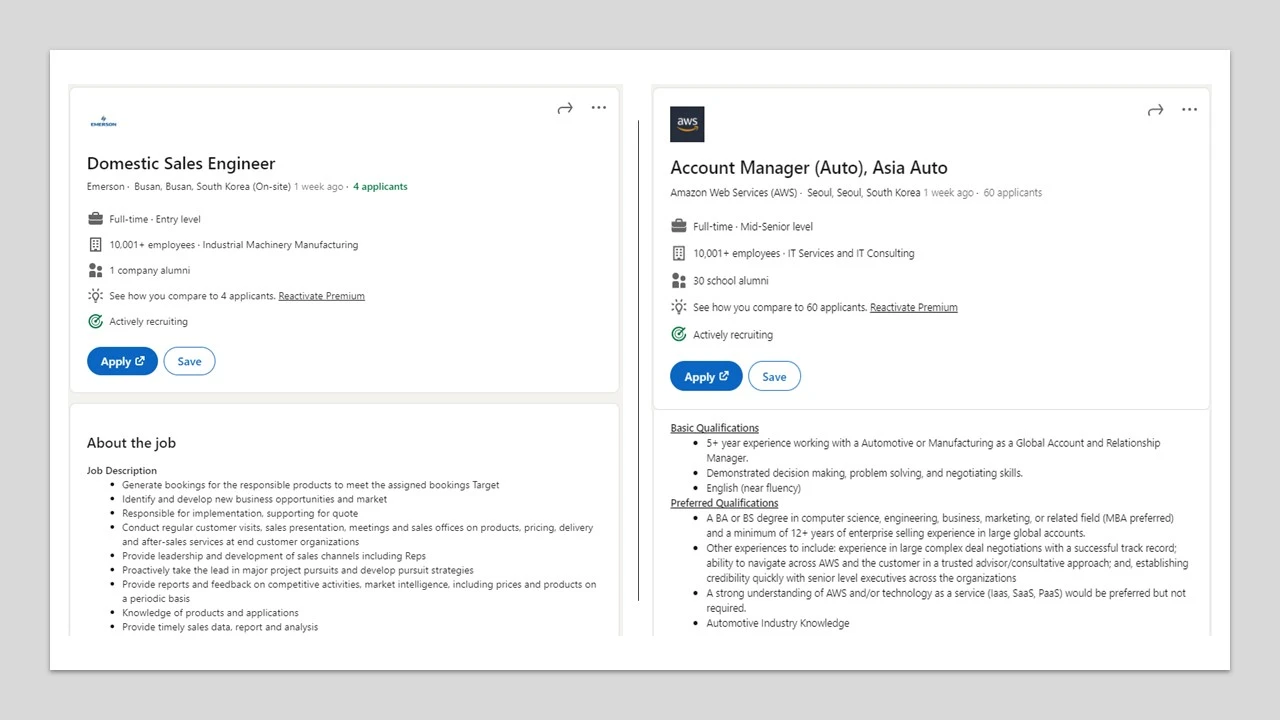
Task: Click the 30 school alumni text
Action: click(x=731, y=281)
